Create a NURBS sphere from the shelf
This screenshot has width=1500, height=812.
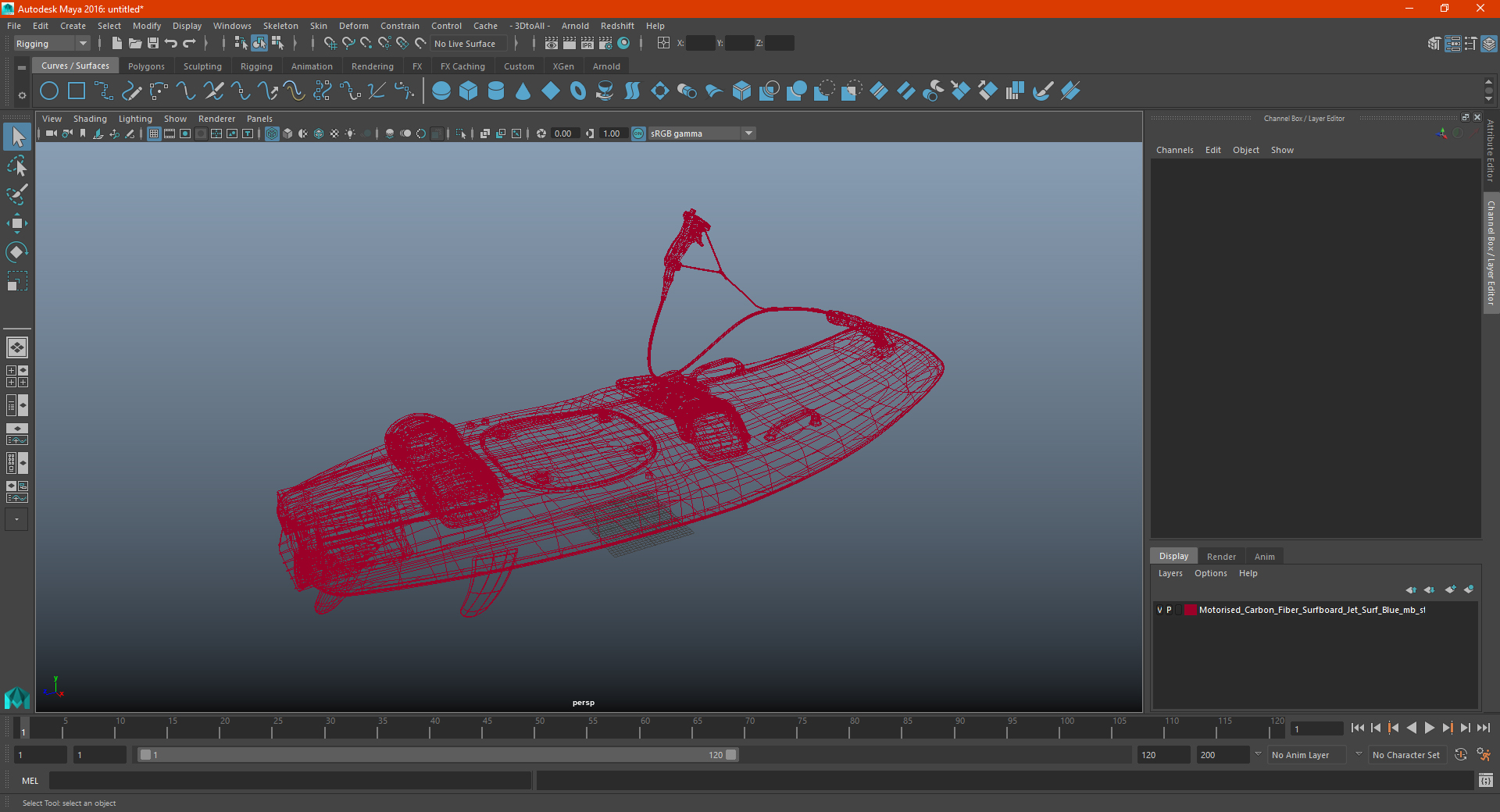tap(441, 91)
